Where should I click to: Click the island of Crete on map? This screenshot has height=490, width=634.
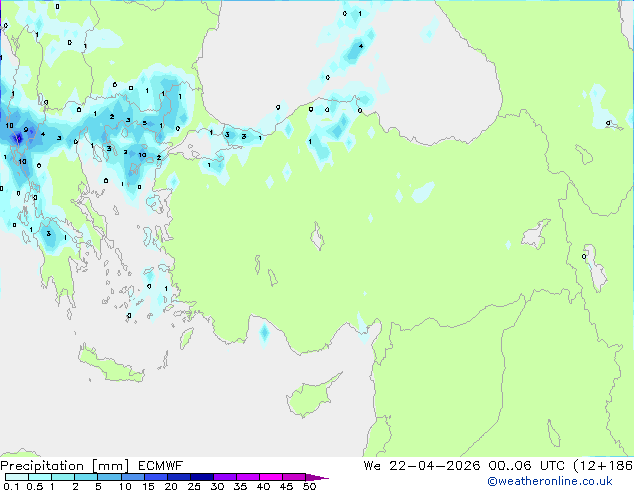(x=110, y=365)
